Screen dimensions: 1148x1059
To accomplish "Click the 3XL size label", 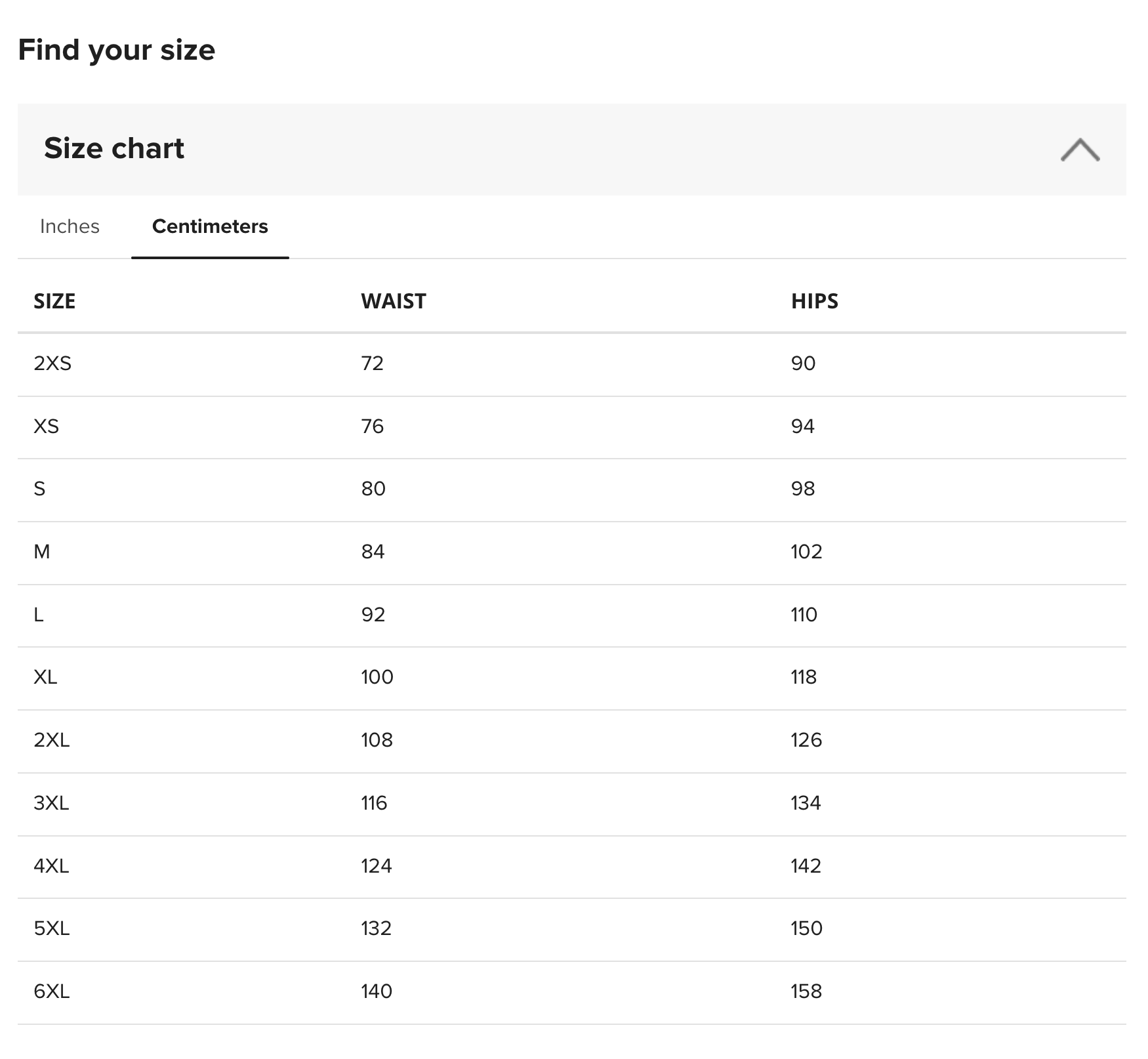I will point(51,803).
